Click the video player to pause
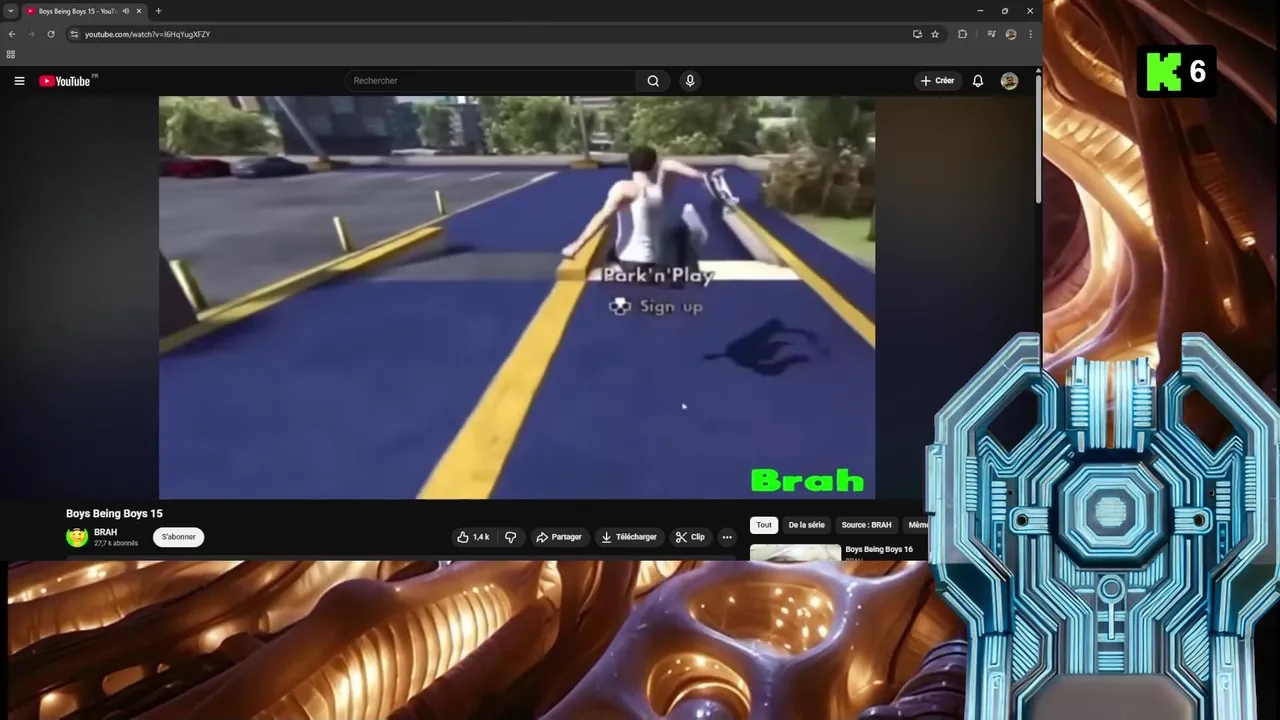This screenshot has height=720, width=1280. 517,297
